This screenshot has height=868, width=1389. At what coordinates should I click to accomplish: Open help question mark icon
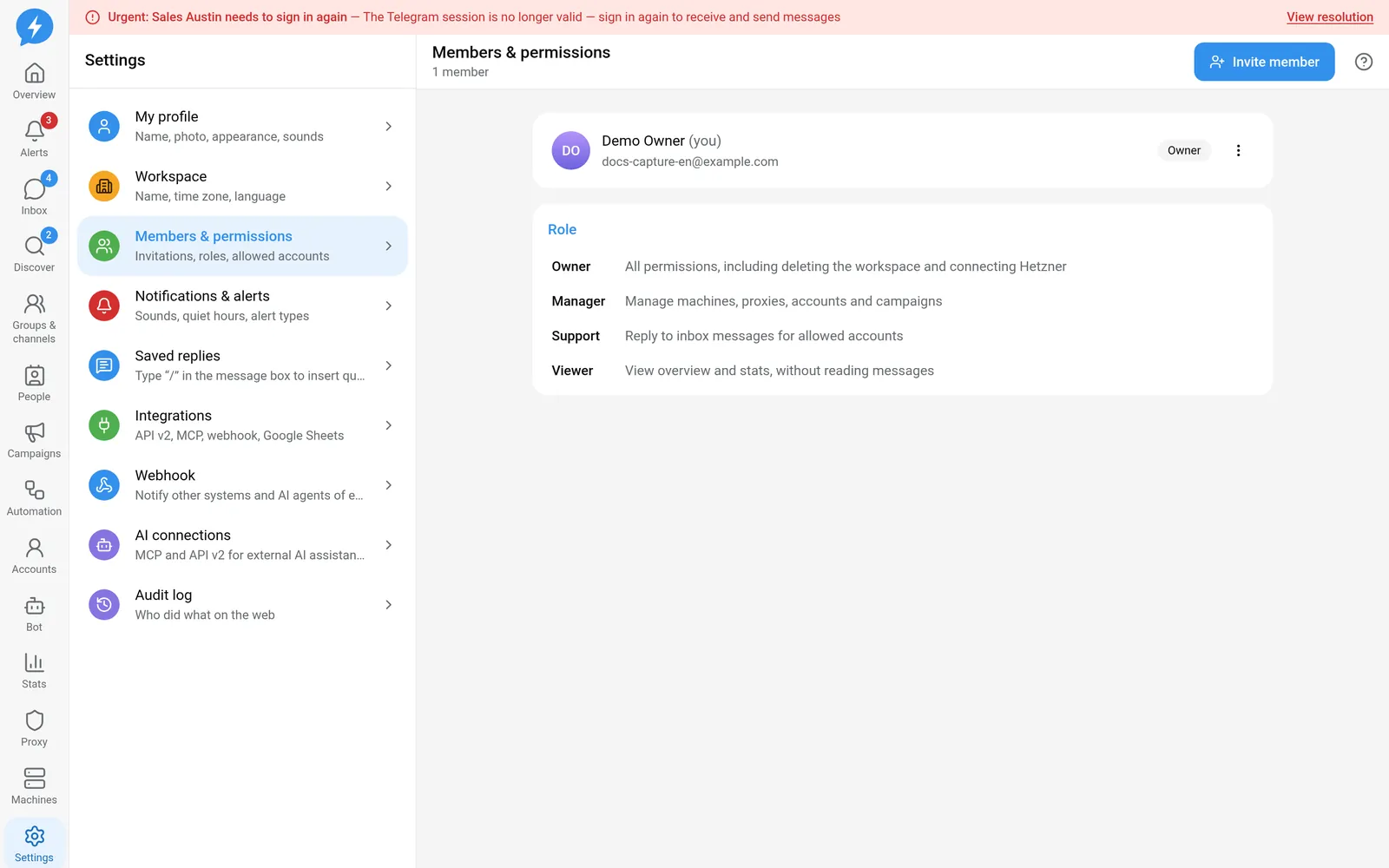[1364, 62]
